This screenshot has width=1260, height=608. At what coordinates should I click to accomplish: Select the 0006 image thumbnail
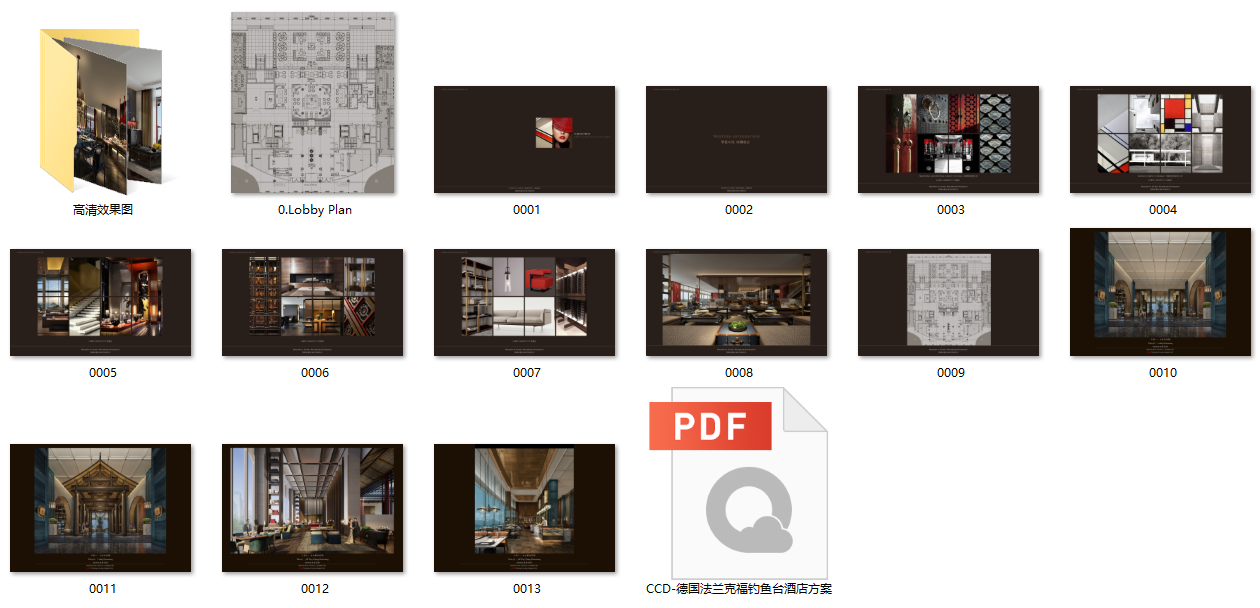coord(314,302)
